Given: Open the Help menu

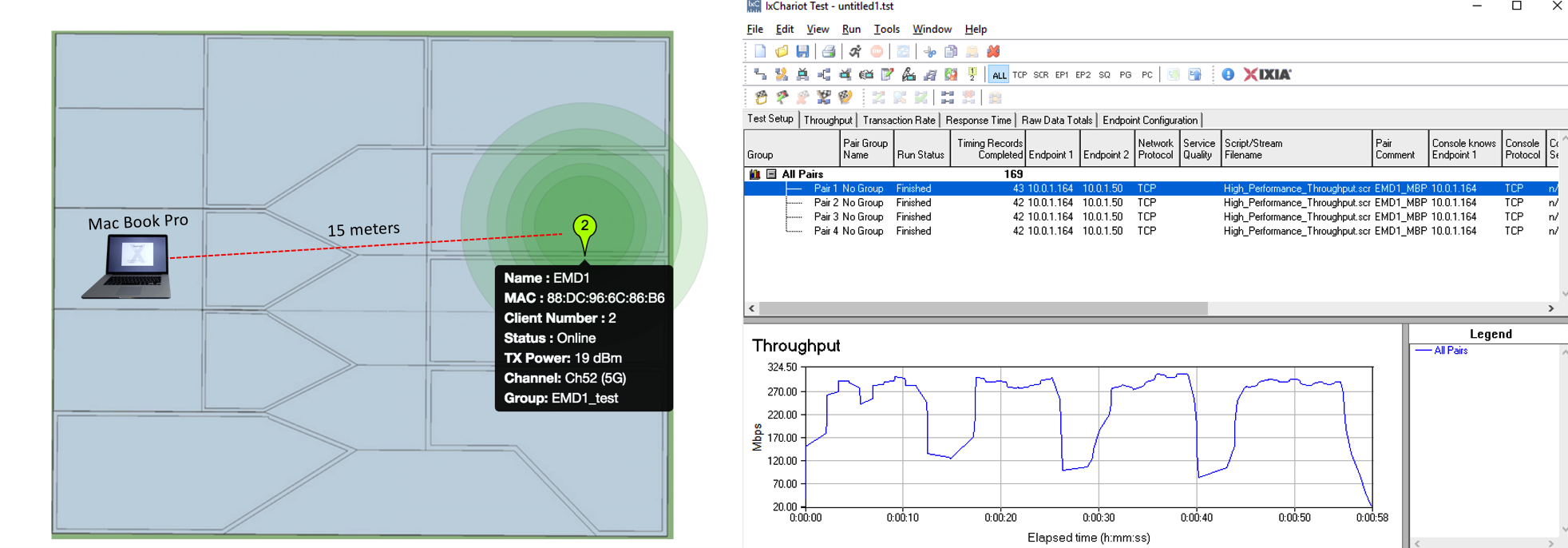Looking at the screenshot, I should [x=976, y=29].
